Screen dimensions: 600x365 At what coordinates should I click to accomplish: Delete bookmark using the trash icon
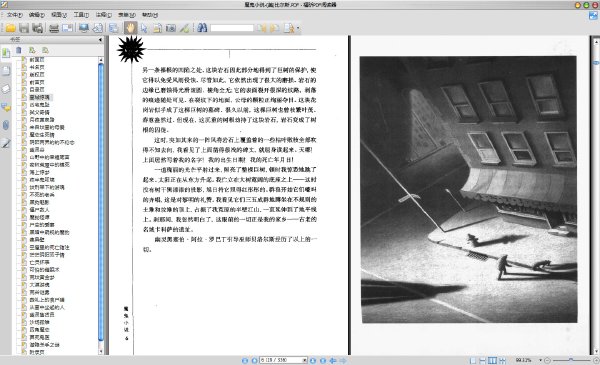point(19,50)
